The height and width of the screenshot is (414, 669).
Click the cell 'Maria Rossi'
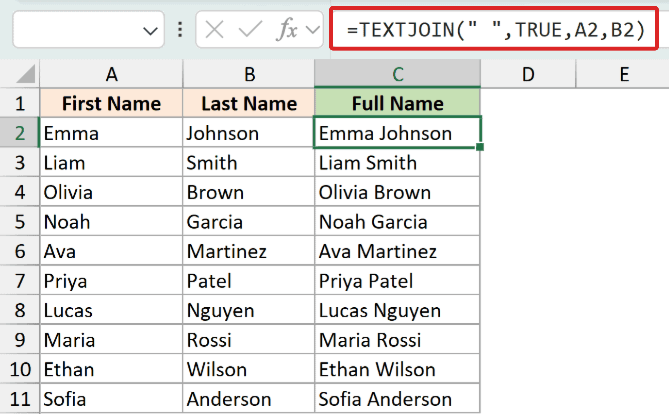click(x=398, y=339)
